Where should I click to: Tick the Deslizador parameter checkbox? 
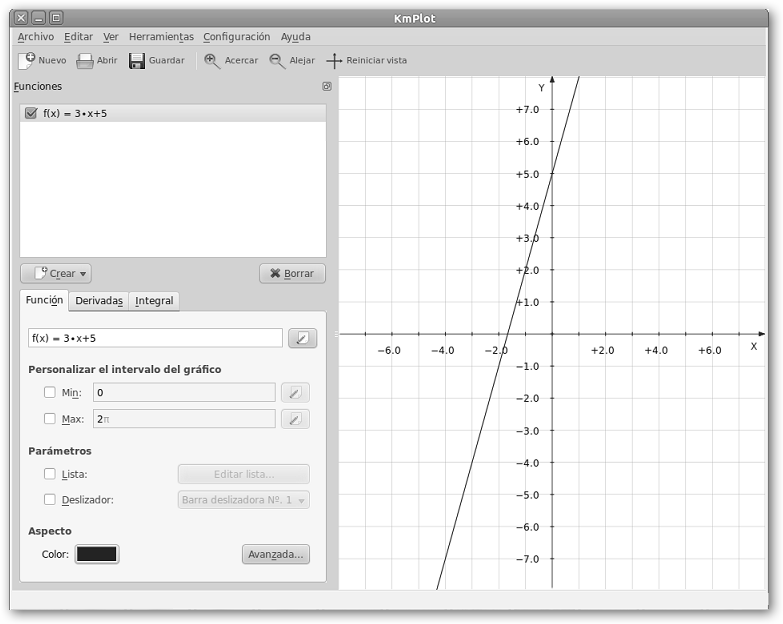coord(49,499)
